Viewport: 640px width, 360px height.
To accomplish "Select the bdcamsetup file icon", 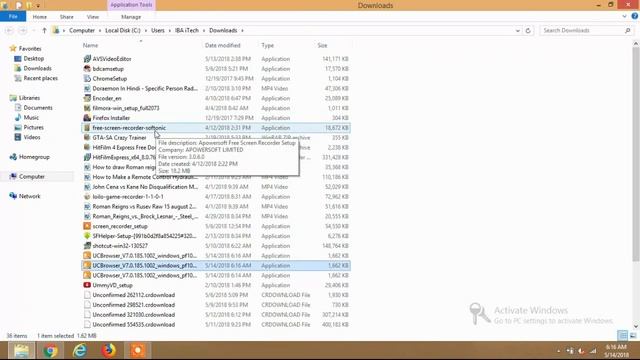I will (x=87, y=69).
